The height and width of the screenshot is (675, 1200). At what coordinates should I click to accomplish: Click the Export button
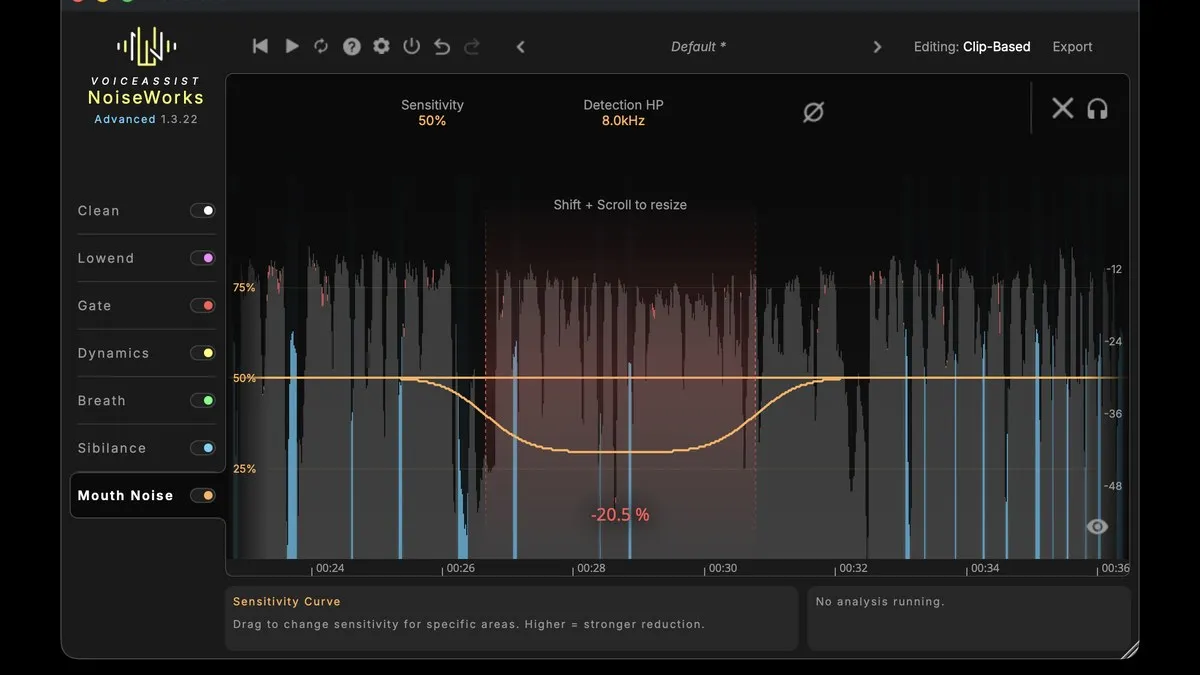[x=1072, y=47]
